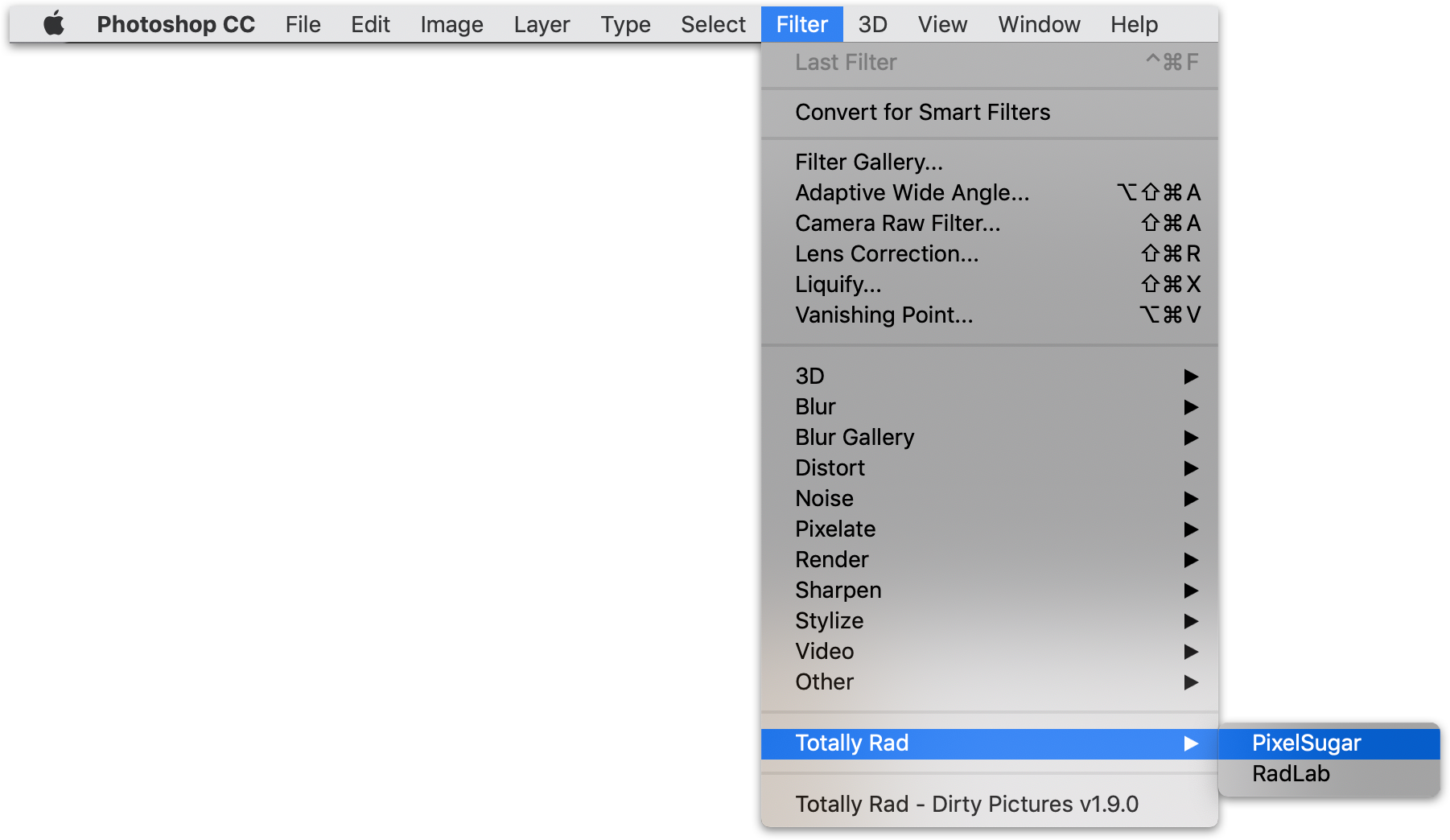Open the Image menu
Viewport: 1450px width, 840px height.
coord(451,24)
